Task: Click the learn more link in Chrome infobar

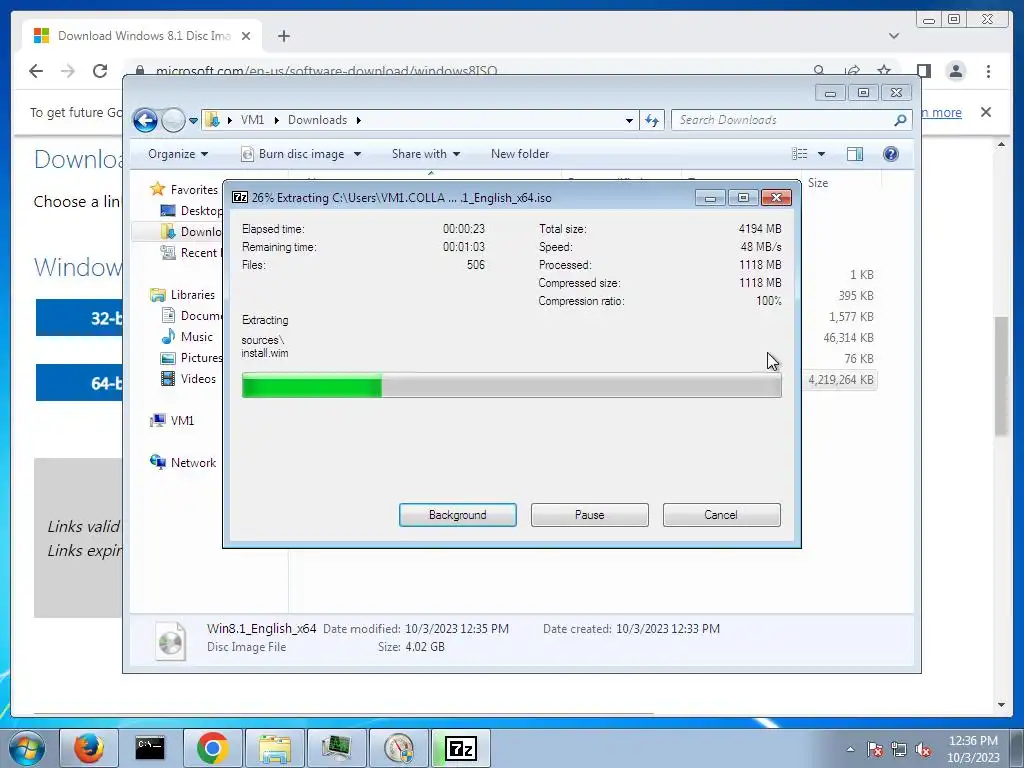Action: [x=942, y=112]
